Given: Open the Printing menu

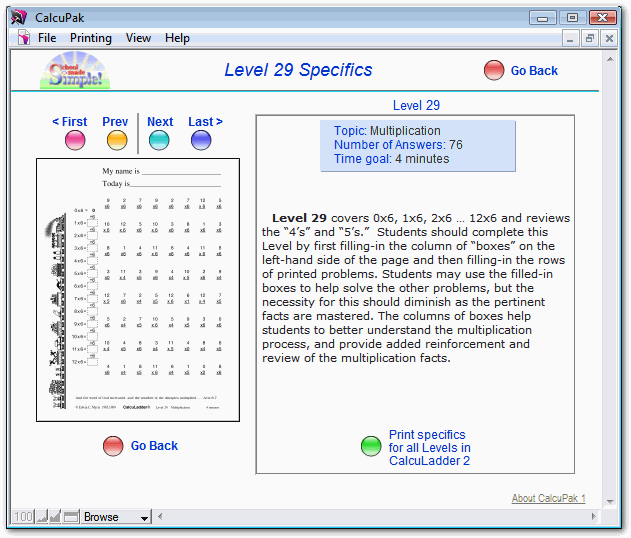Looking at the screenshot, I should pos(91,38).
